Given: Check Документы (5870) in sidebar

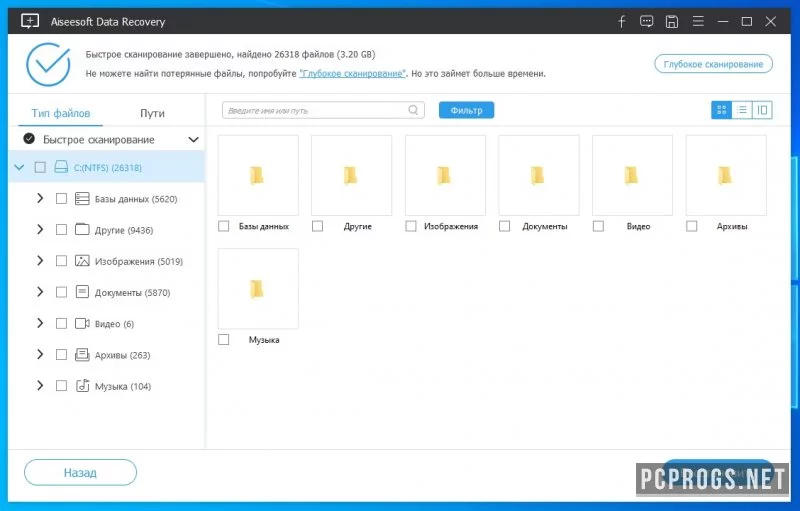Looking at the screenshot, I should click(x=61, y=292).
